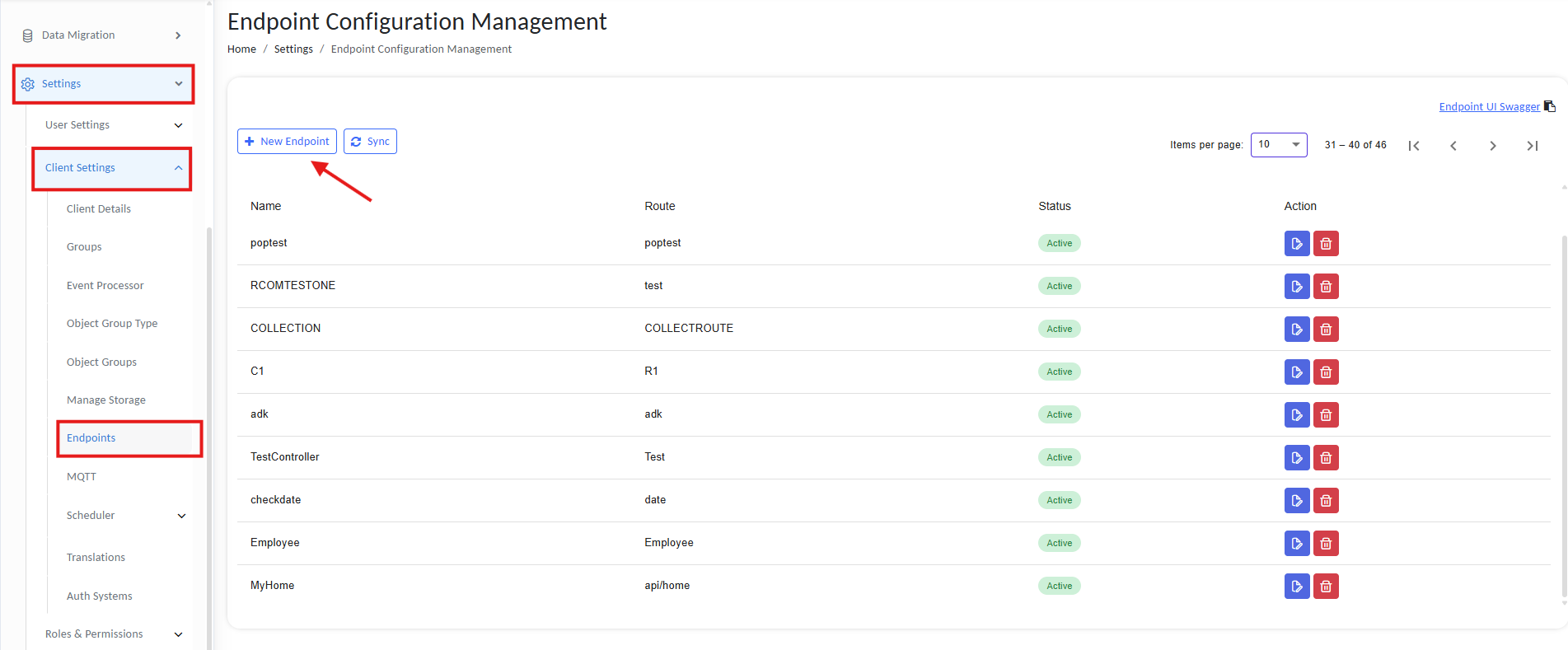The height and width of the screenshot is (650, 1568).
Task: Click Home in the breadcrumb
Action: (x=241, y=49)
